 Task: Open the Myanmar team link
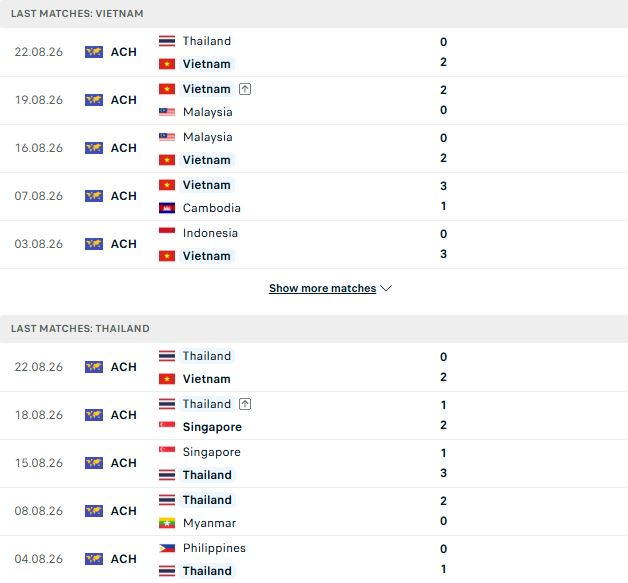pos(209,523)
